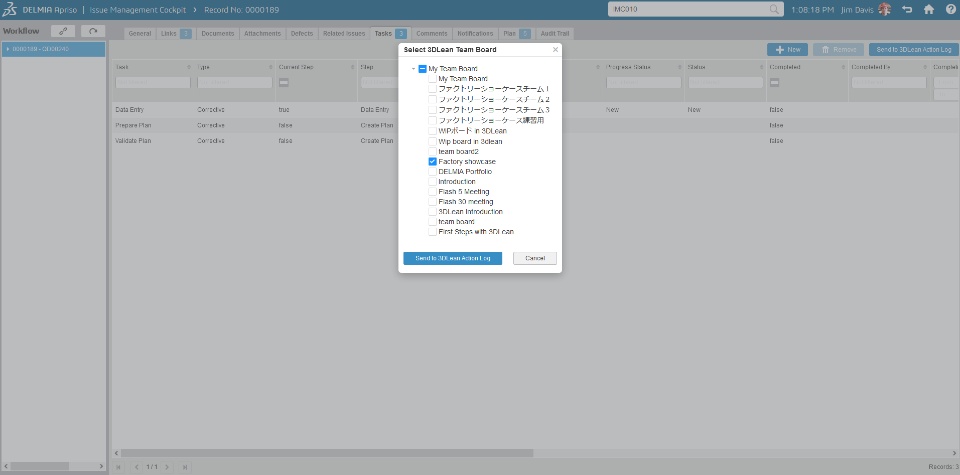Expand workflow node 0000189 in left panel
Image resolution: width=960 pixels, height=475 pixels.
click(7, 49)
